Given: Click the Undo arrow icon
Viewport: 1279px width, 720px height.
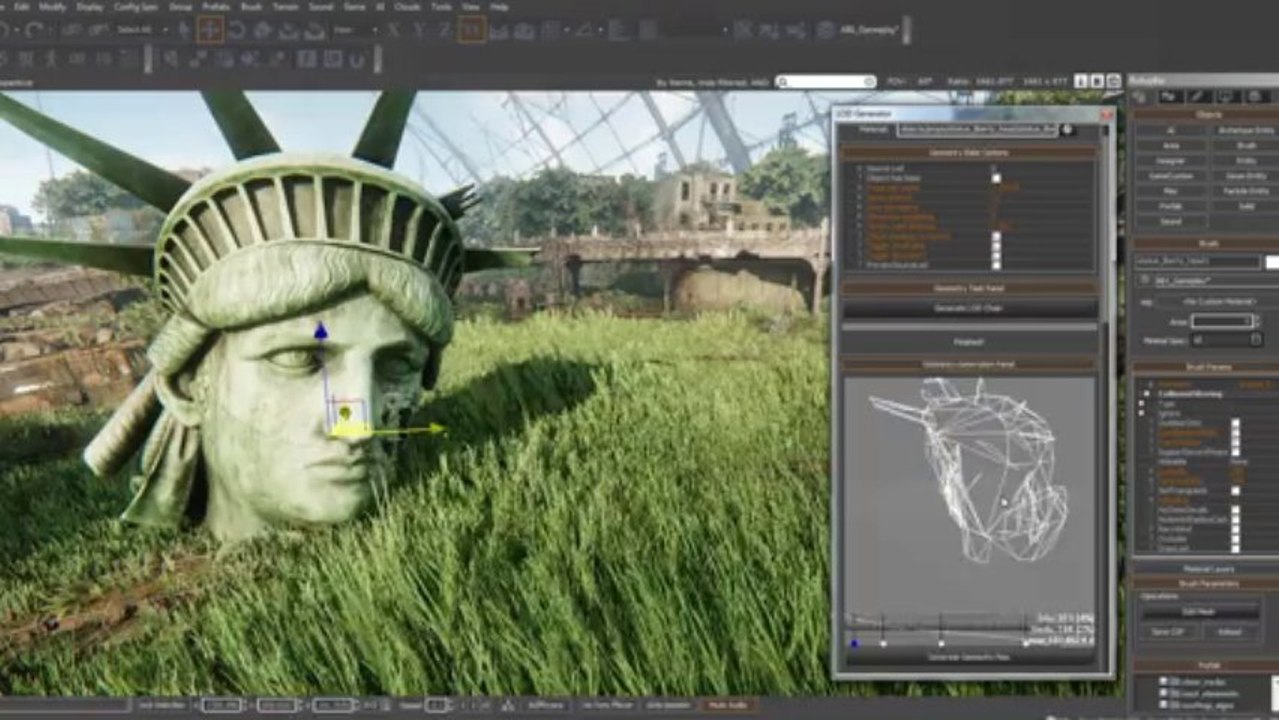Looking at the screenshot, I should coord(4,30).
